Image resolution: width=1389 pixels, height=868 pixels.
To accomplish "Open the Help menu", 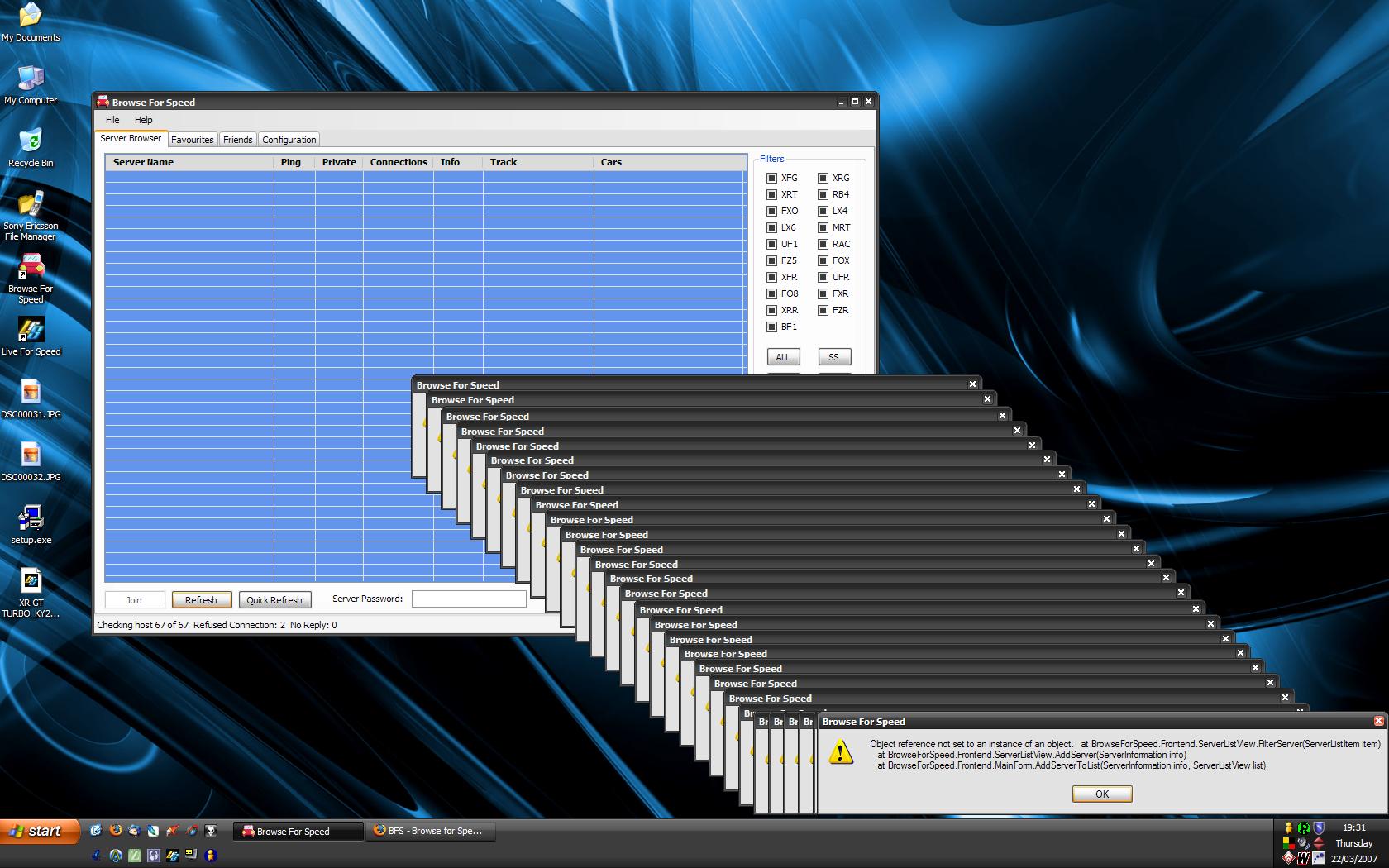I will [x=144, y=120].
